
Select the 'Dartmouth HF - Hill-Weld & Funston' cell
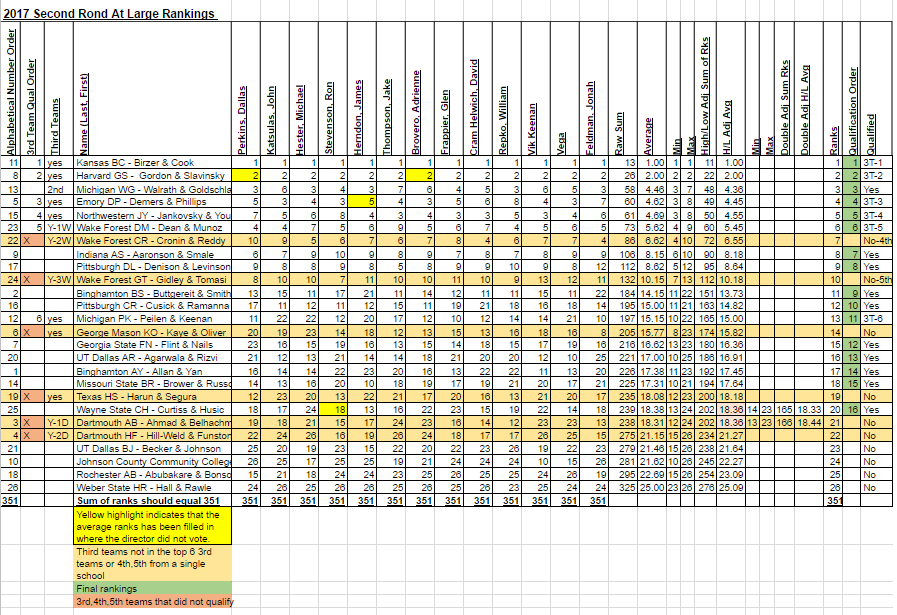tap(152, 435)
